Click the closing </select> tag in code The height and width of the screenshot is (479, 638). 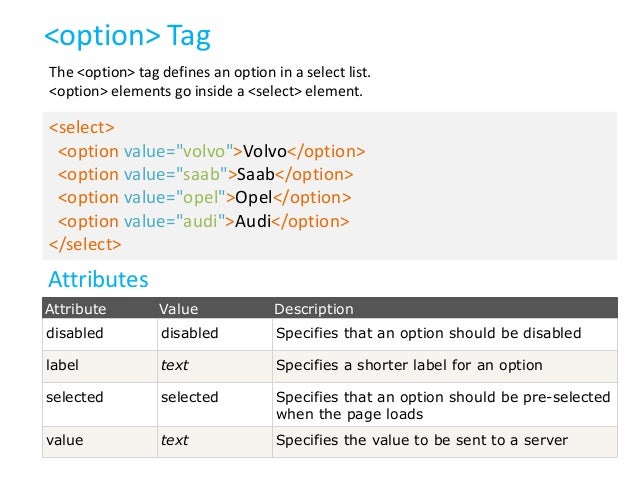coord(85,245)
